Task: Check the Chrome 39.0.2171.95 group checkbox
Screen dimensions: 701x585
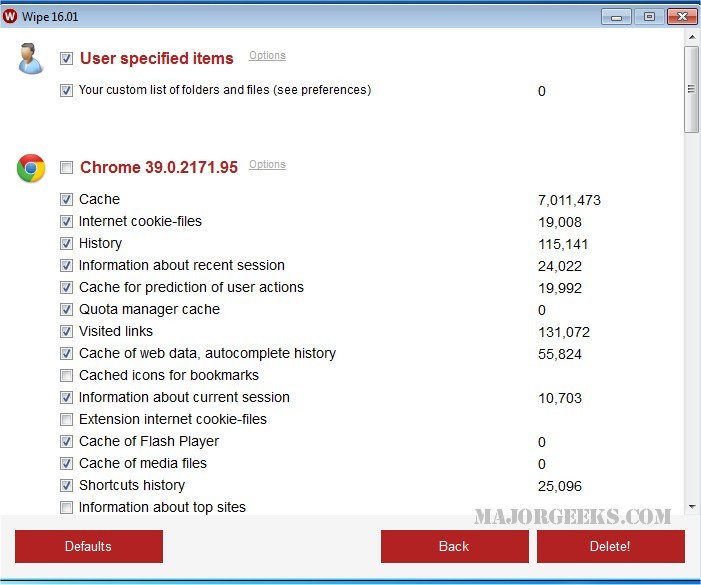Action: pyautogui.click(x=66, y=168)
